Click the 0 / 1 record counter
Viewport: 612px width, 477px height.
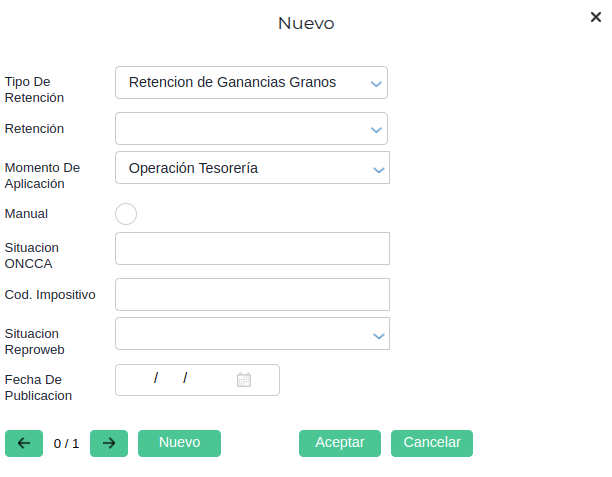click(x=66, y=443)
